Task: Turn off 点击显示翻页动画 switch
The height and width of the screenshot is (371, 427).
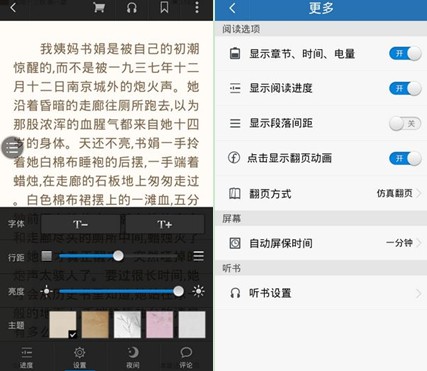Action: pyautogui.click(x=405, y=158)
